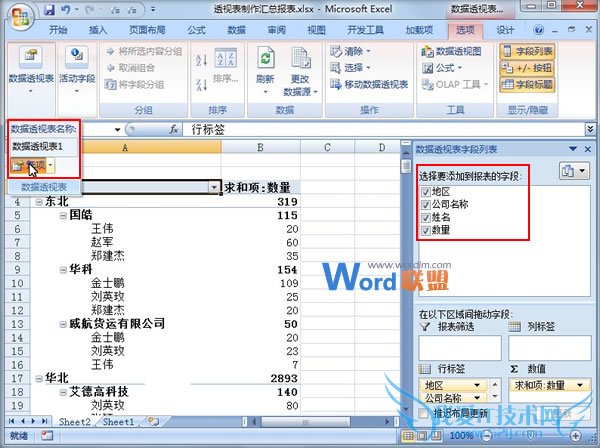
Task: Open the 排序 dialog button
Action: point(225,65)
